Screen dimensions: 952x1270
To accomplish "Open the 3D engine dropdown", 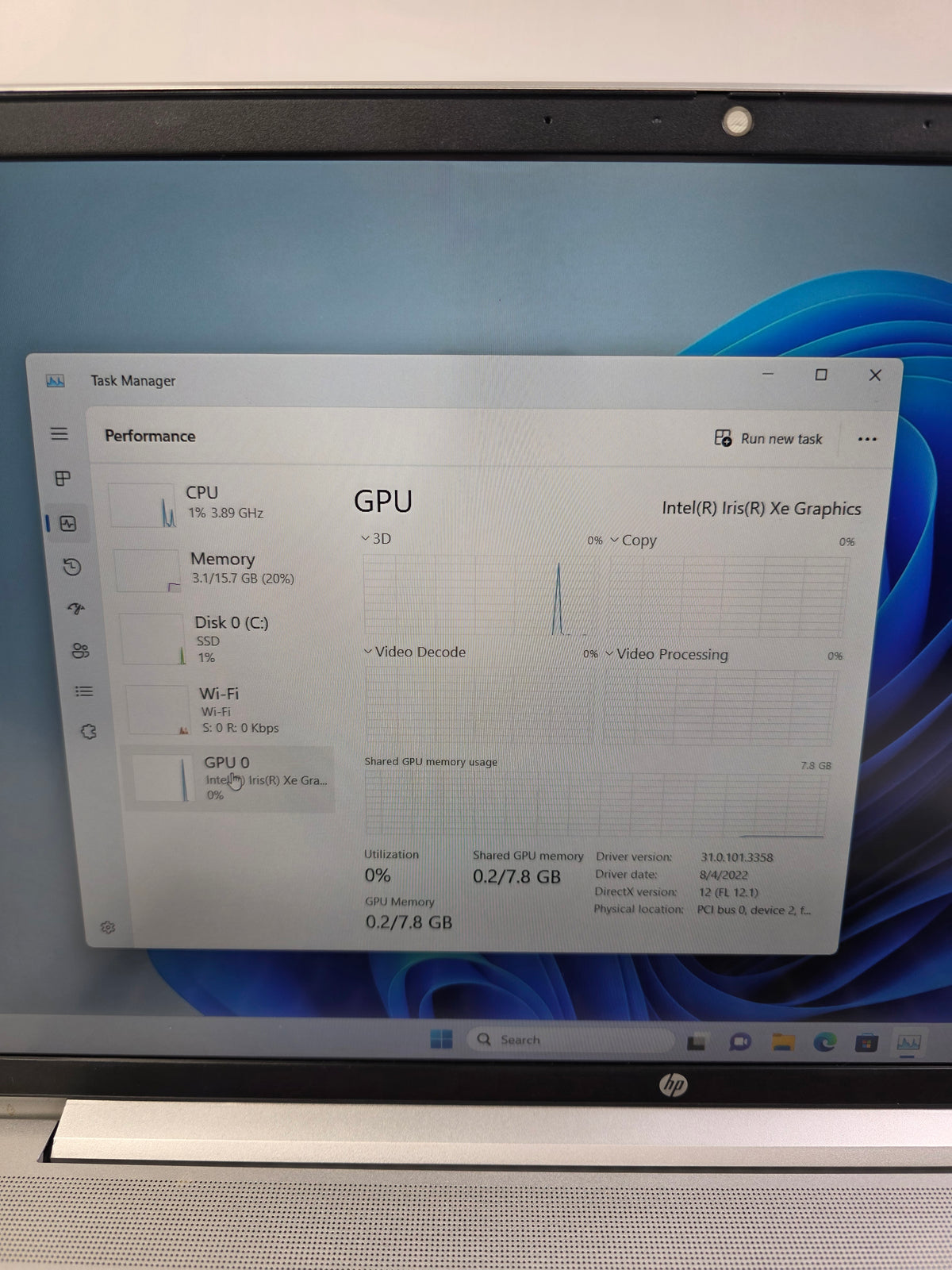I will (x=376, y=538).
